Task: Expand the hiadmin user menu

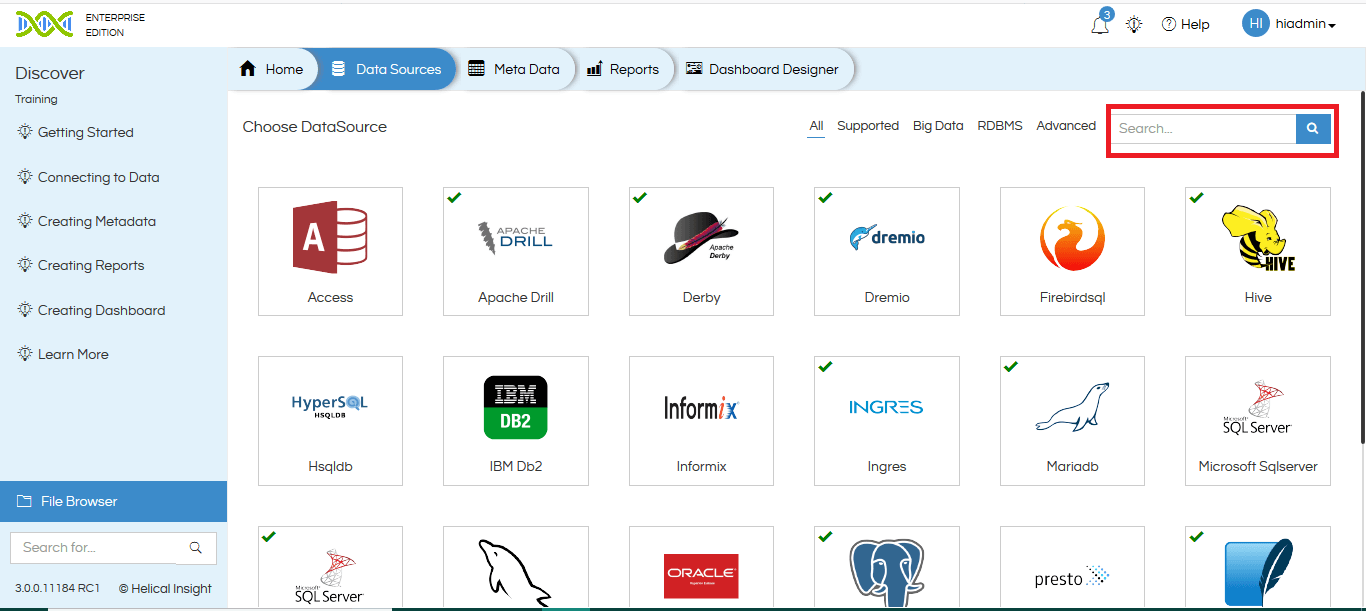Action: pyautogui.click(x=1306, y=25)
